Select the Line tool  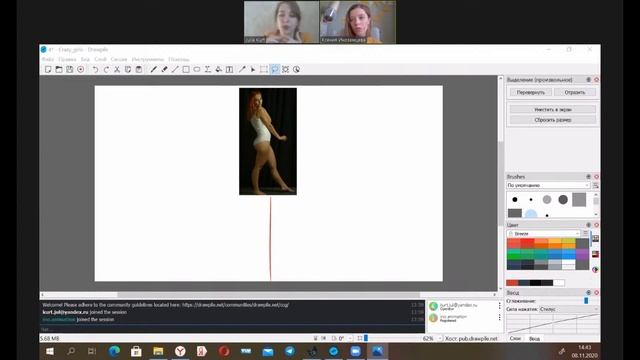point(175,69)
